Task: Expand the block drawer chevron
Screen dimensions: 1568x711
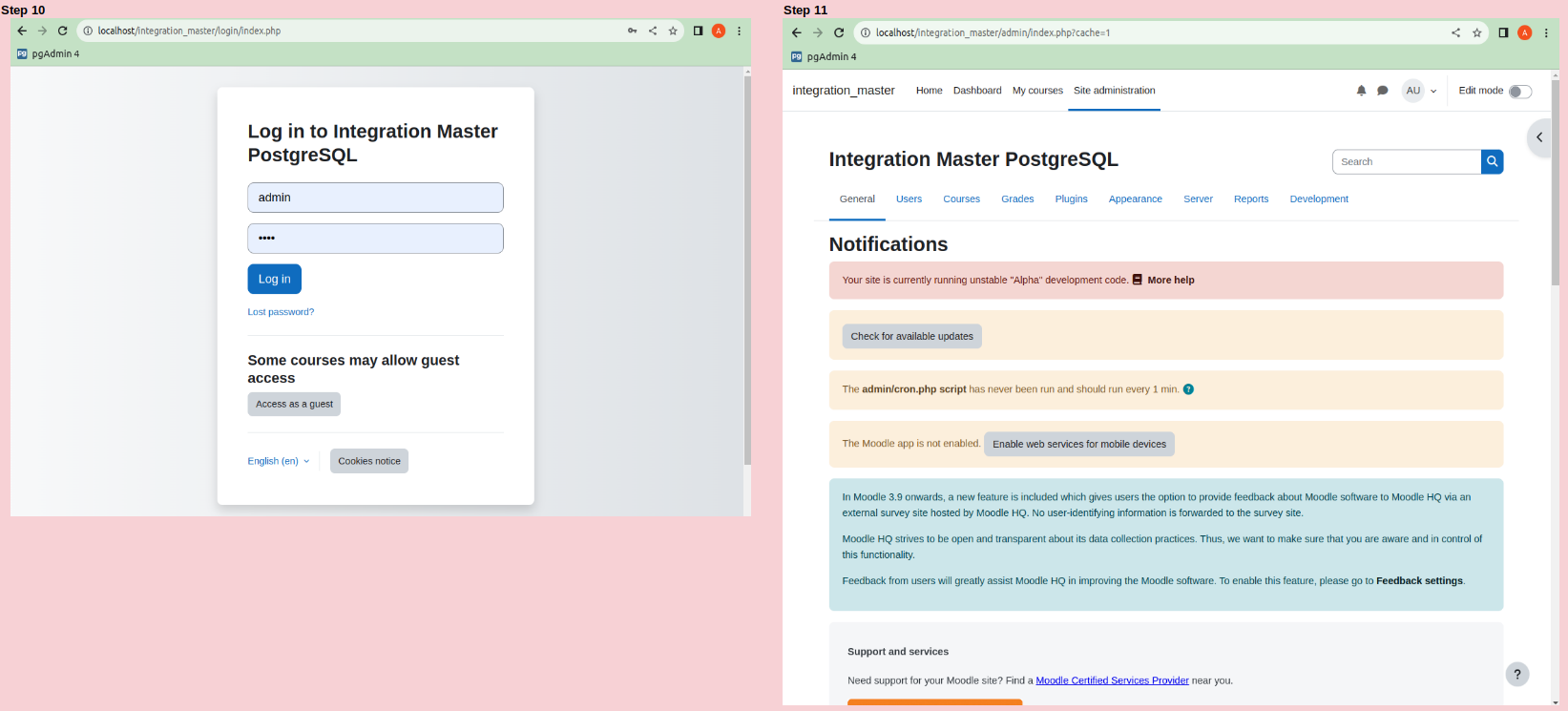Action: click(x=1538, y=137)
